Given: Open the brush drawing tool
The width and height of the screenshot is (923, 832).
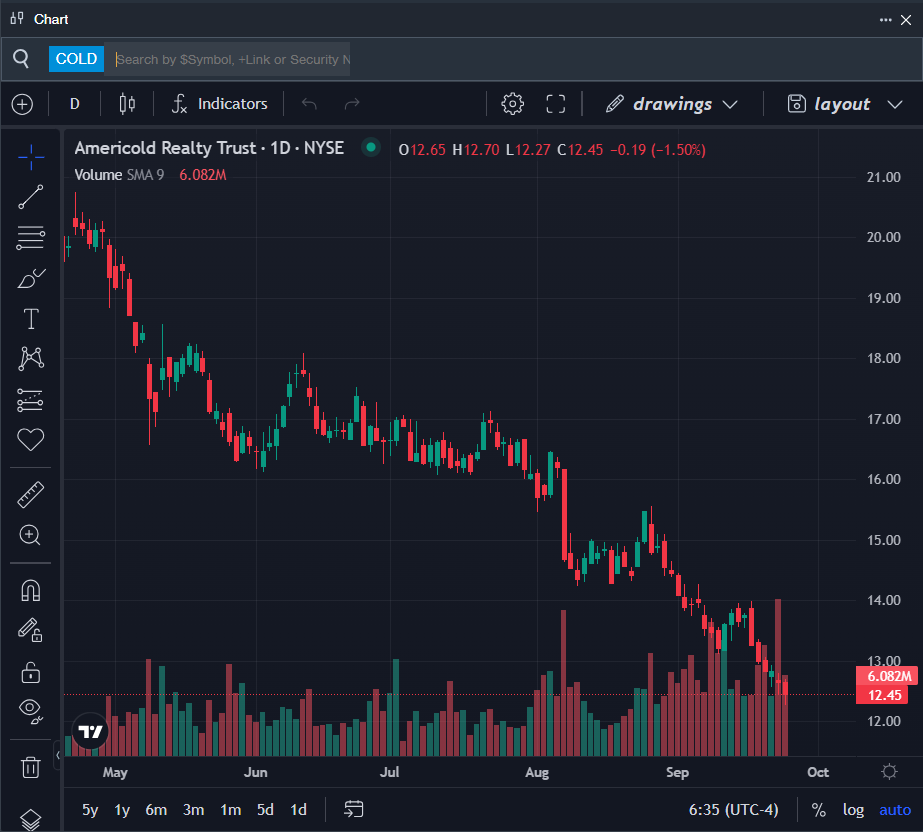Looking at the screenshot, I should click(x=31, y=278).
